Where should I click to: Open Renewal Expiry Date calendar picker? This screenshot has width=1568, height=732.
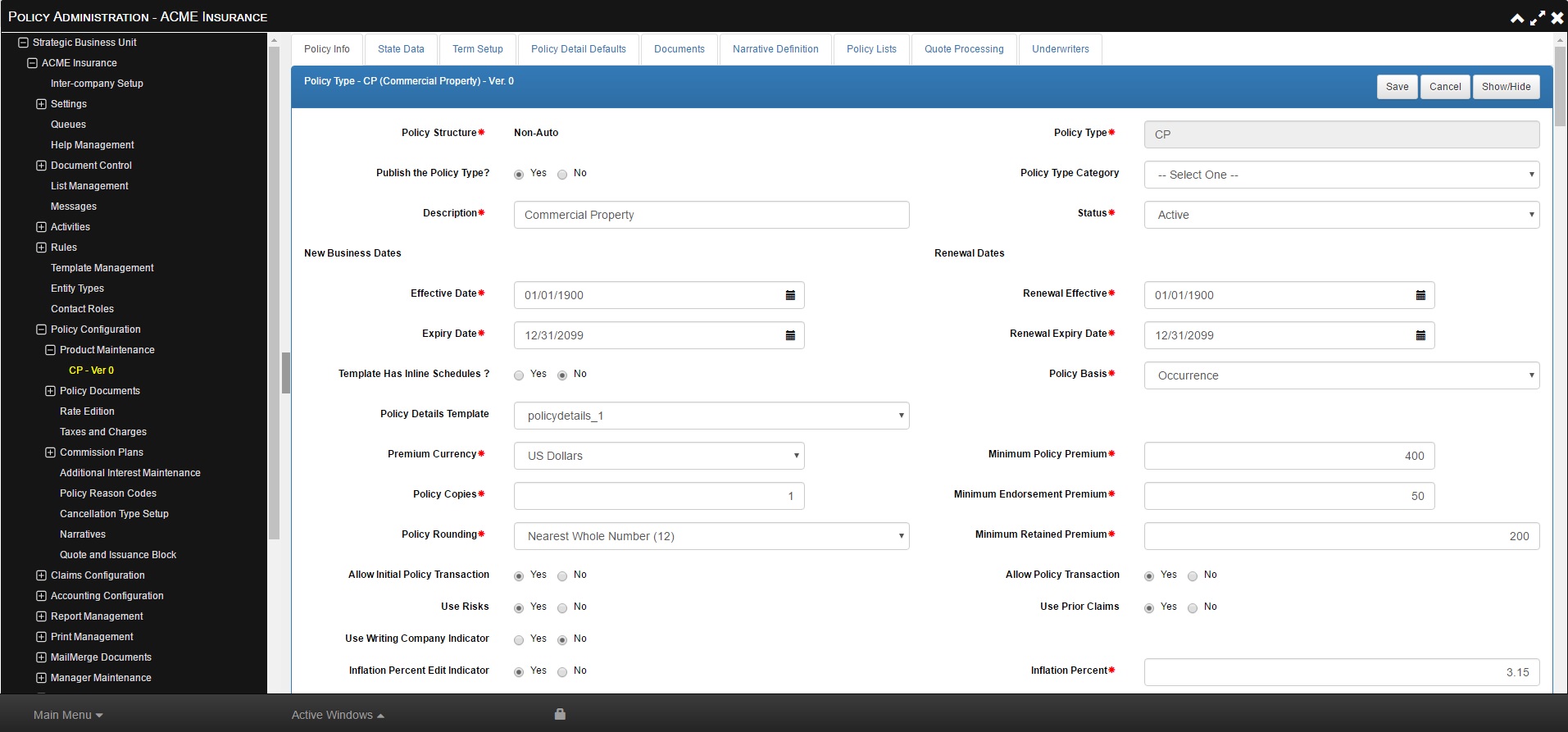tap(1420, 335)
